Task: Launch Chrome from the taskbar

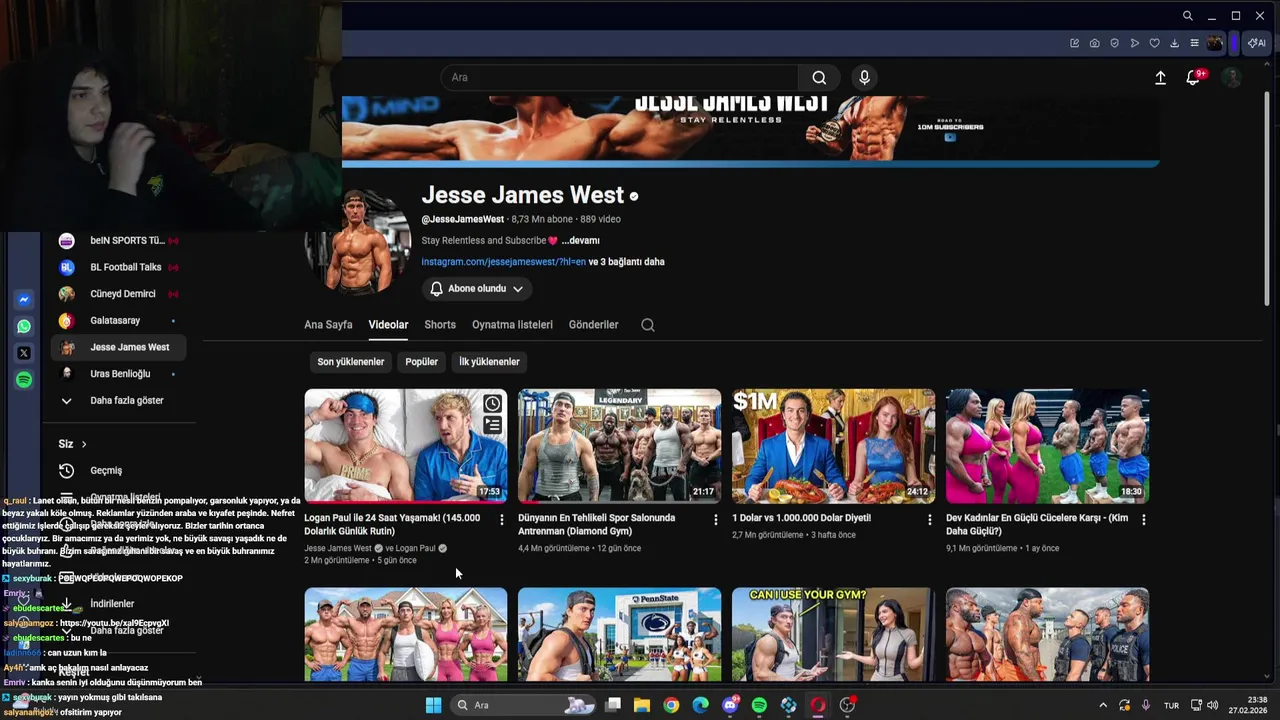Action: pos(671,705)
